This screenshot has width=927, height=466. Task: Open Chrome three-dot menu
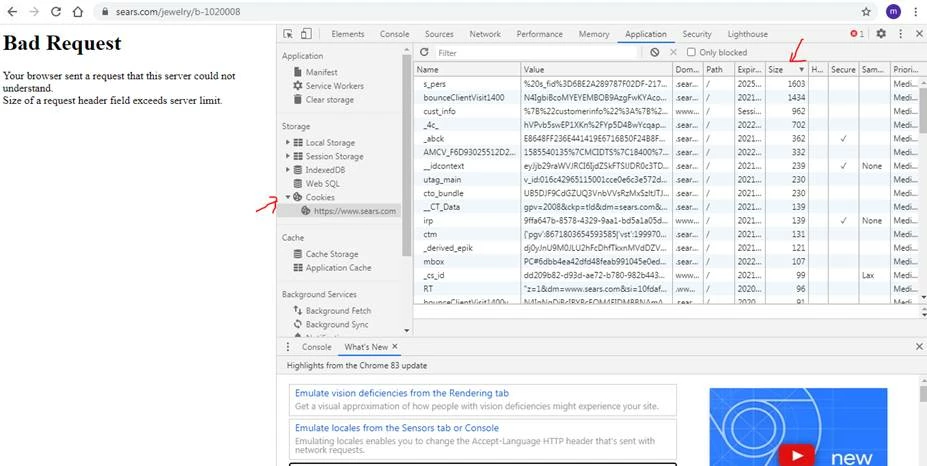click(x=915, y=11)
